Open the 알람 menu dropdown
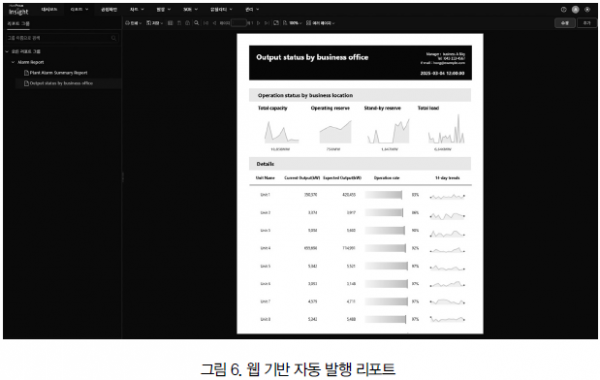 coord(163,9)
